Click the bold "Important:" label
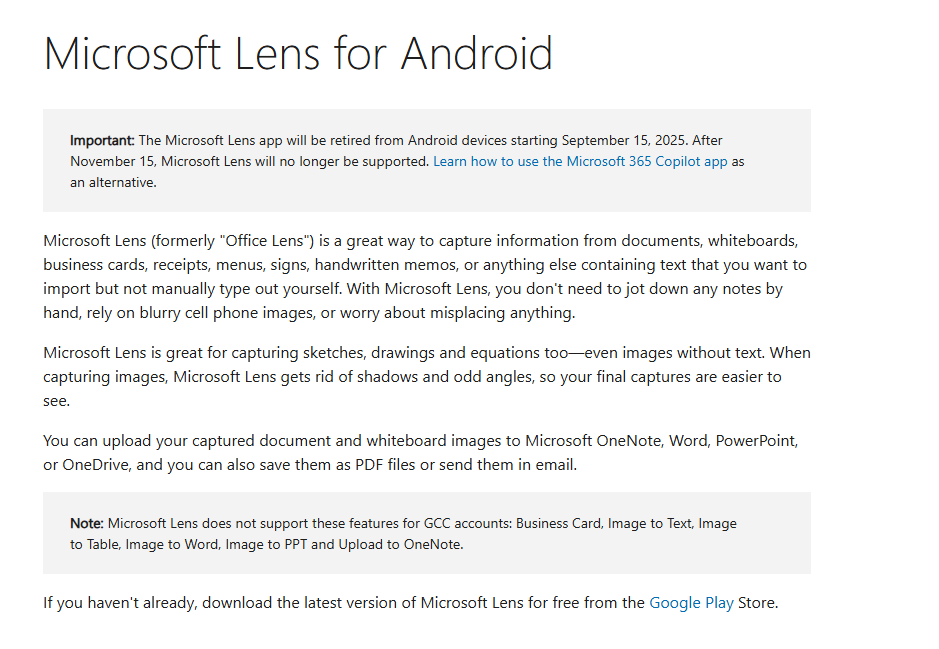The width and height of the screenshot is (939, 649). pos(102,140)
